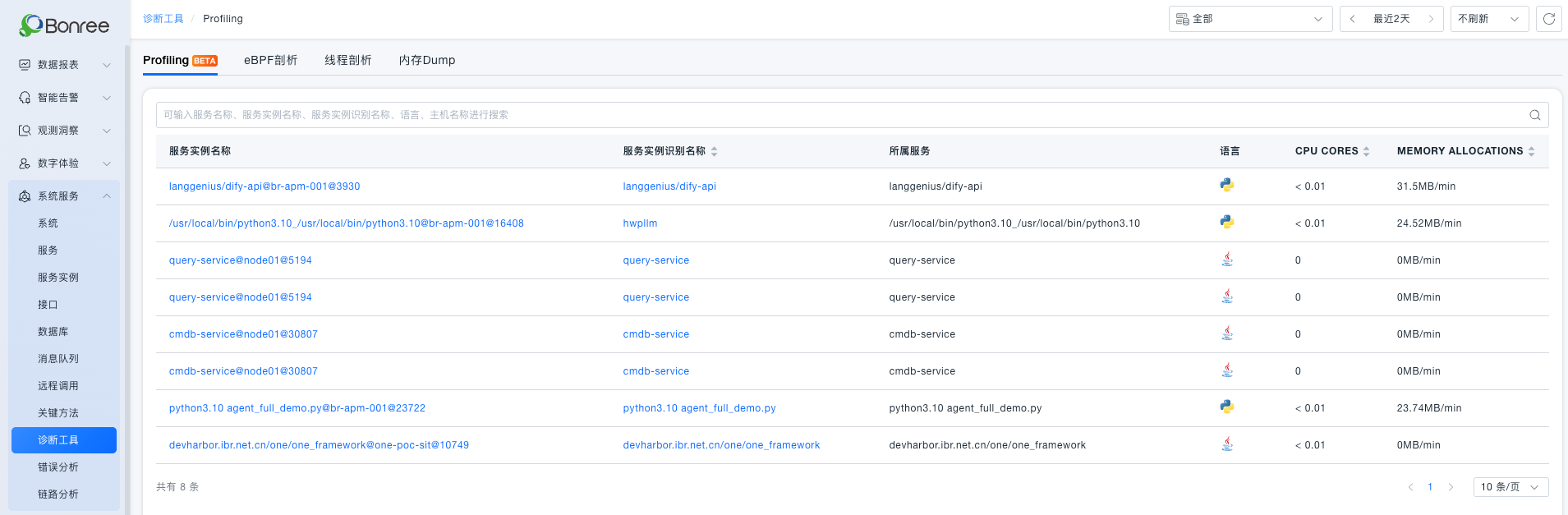Click the 语言 column header
This screenshot has height=515, width=1568.
click(1230, 151)
